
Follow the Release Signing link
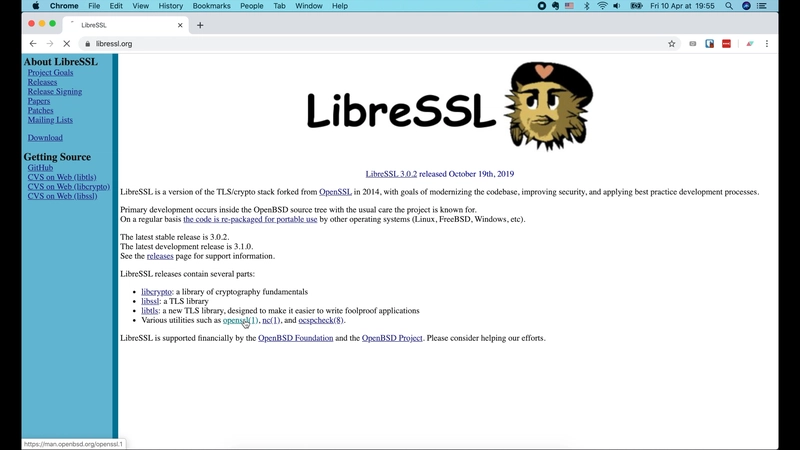[x=55, y=92]
